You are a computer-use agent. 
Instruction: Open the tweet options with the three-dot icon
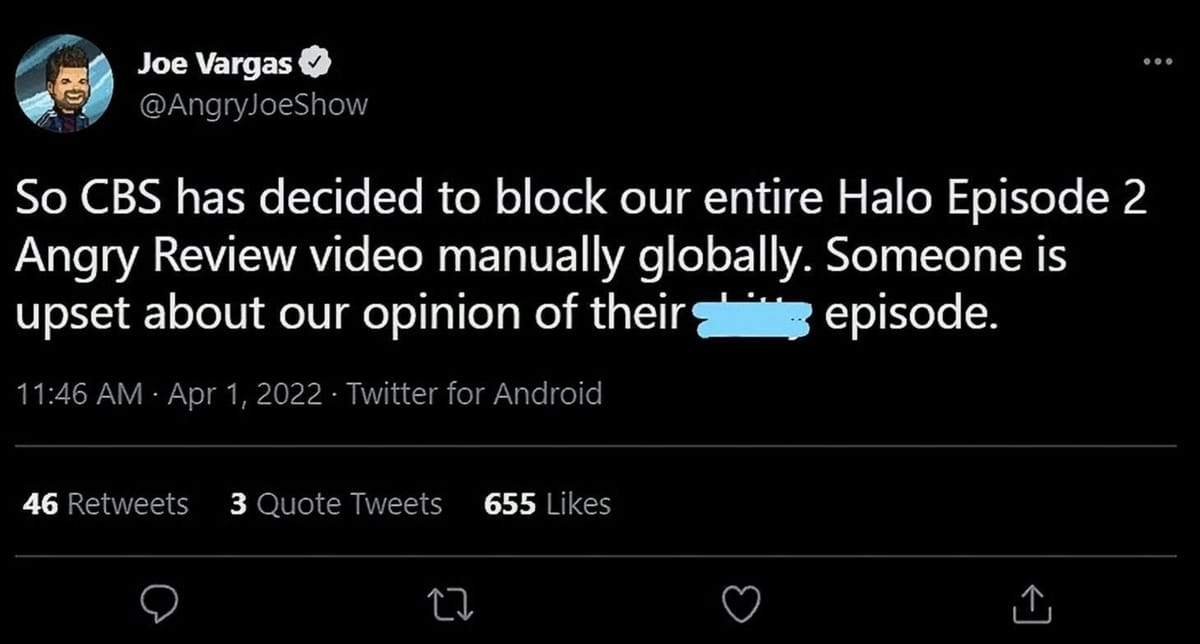coord(1157,60)
